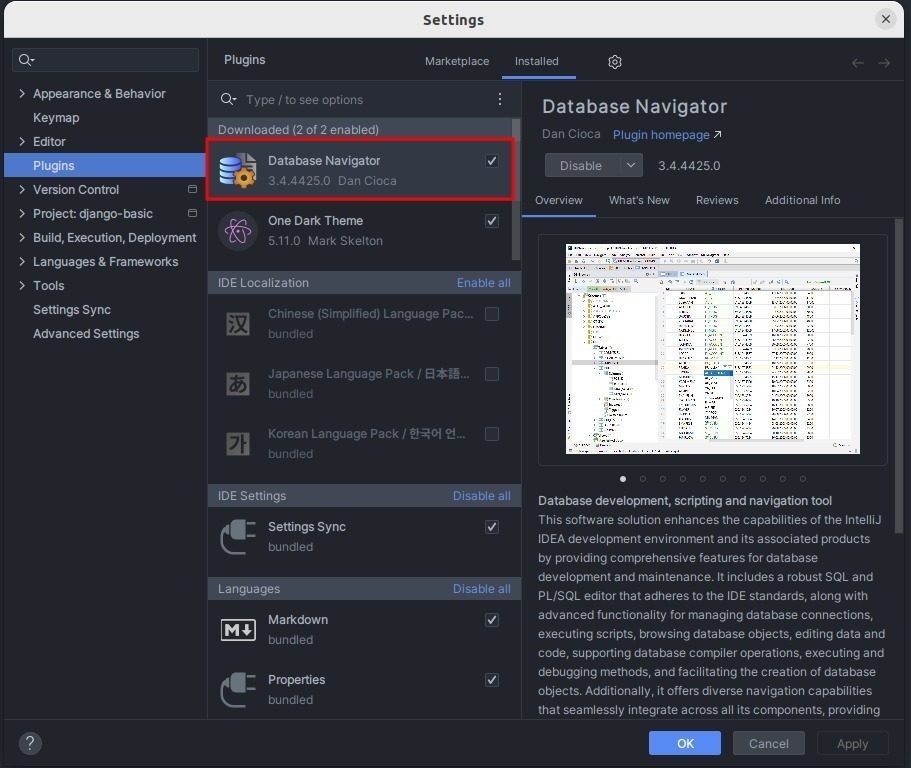911x768 pixels.
Task: Click the Disable plugin button
Action: [x=582, y=166]
